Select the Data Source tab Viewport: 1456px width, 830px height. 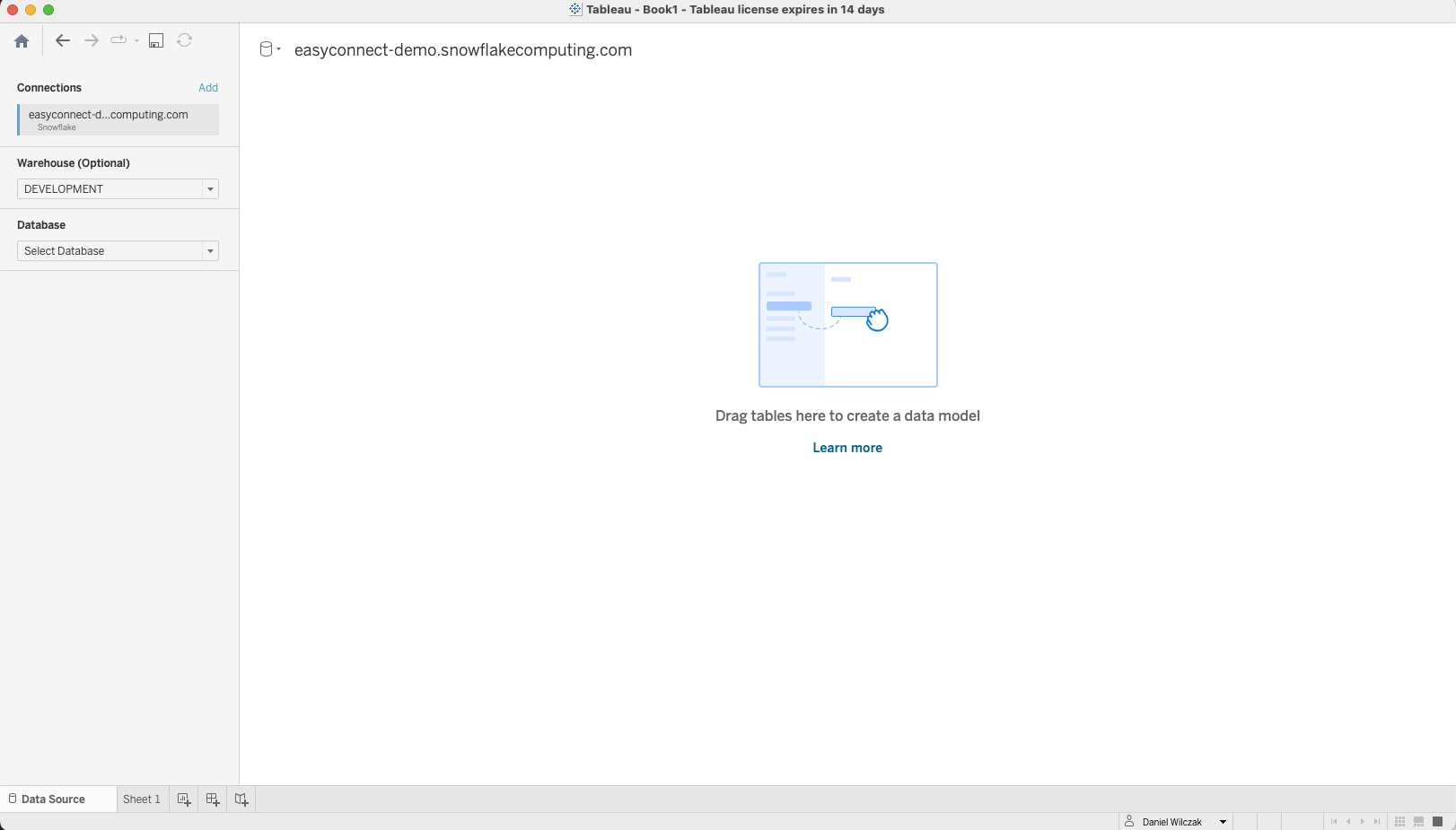(x=53, y=799)
